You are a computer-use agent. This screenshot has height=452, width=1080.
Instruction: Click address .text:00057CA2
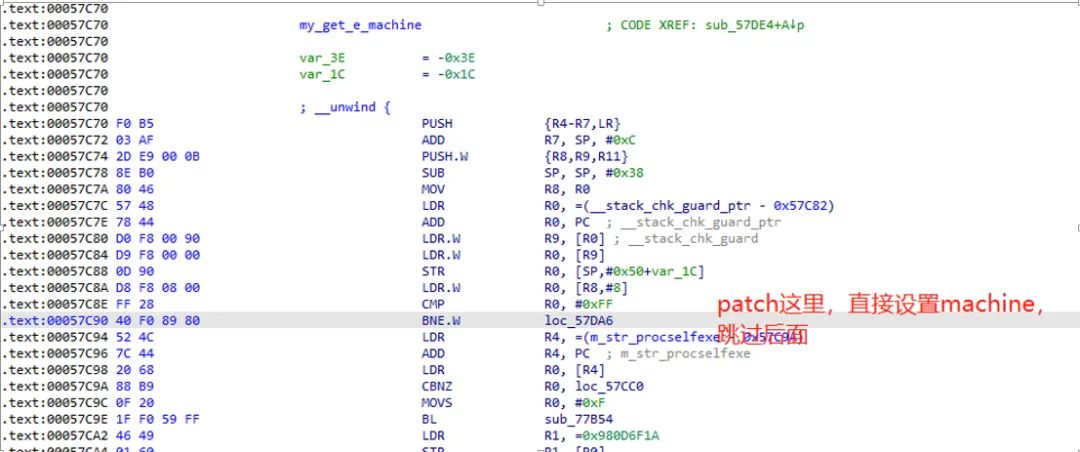click(54, 436)
